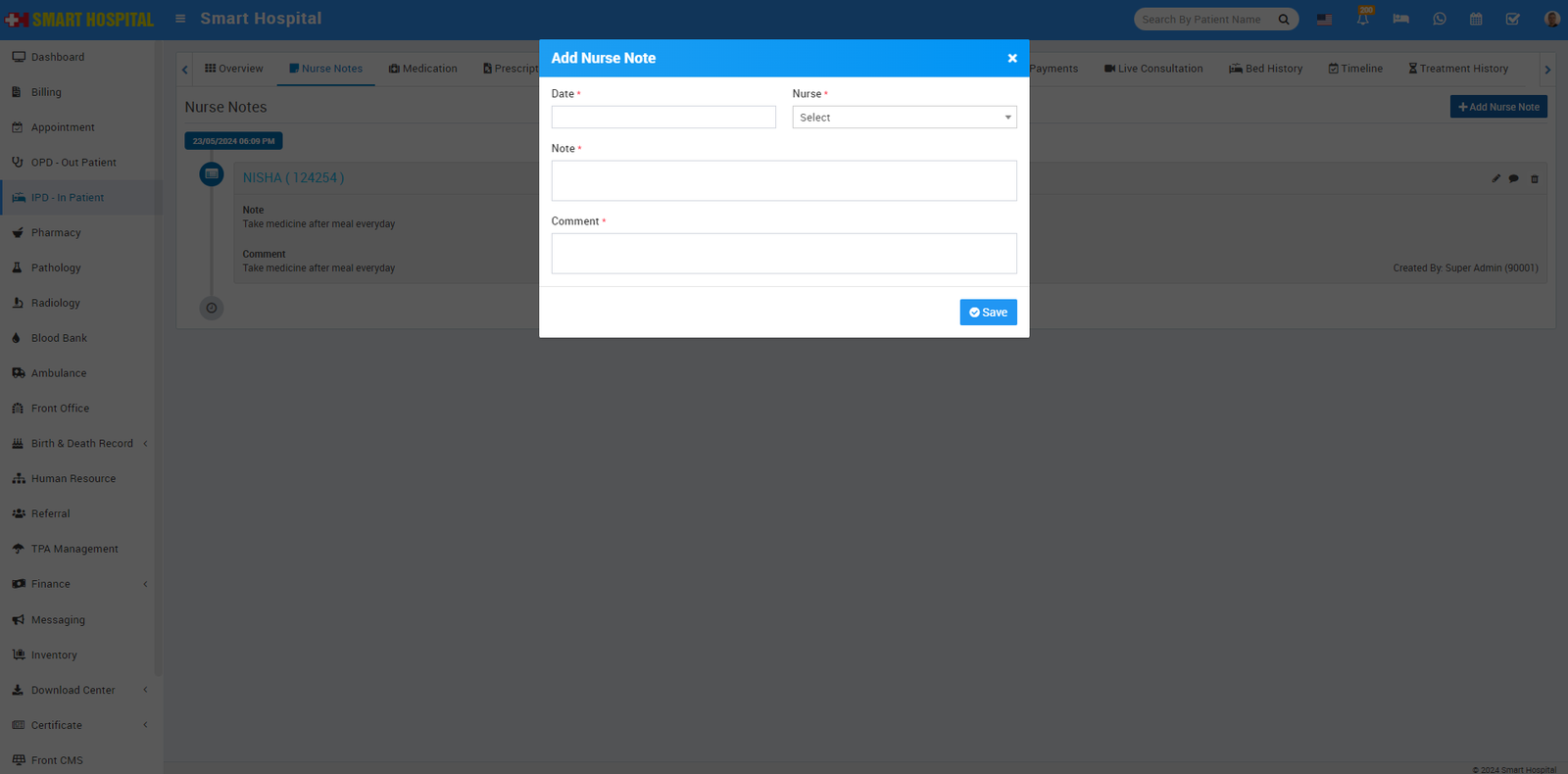Save the nurse note
1568x774 pixels.
pos(988,313)
